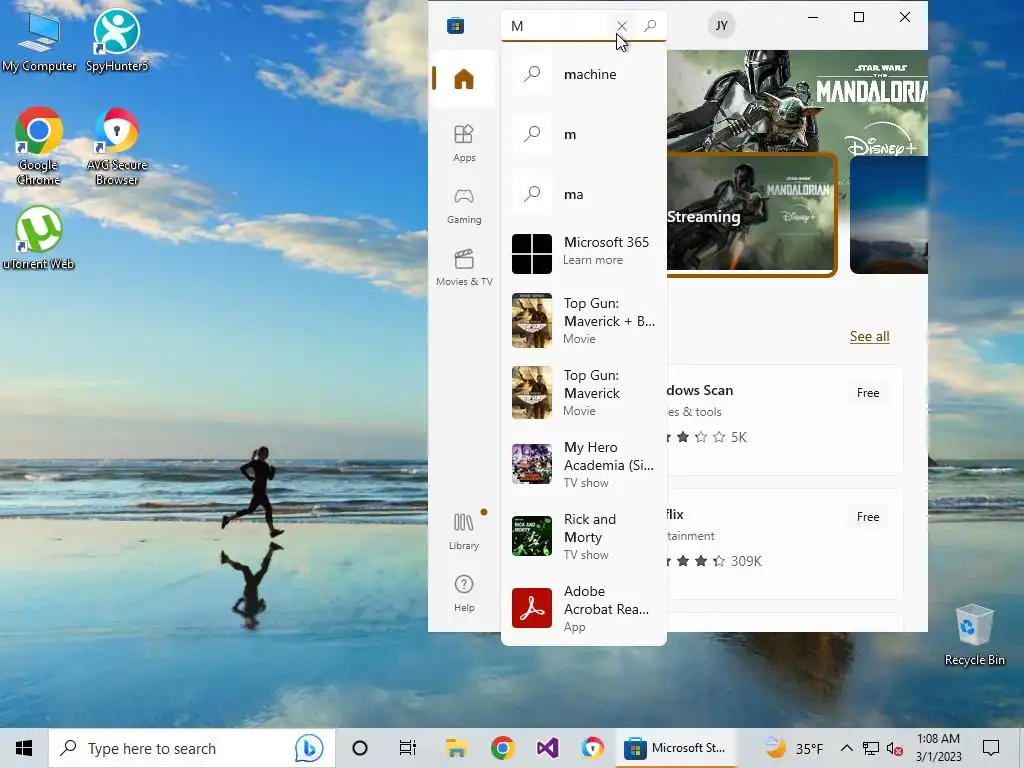Click the Rick and Morty poster thumbnail

pyautogui.click(x=532, y=536)
